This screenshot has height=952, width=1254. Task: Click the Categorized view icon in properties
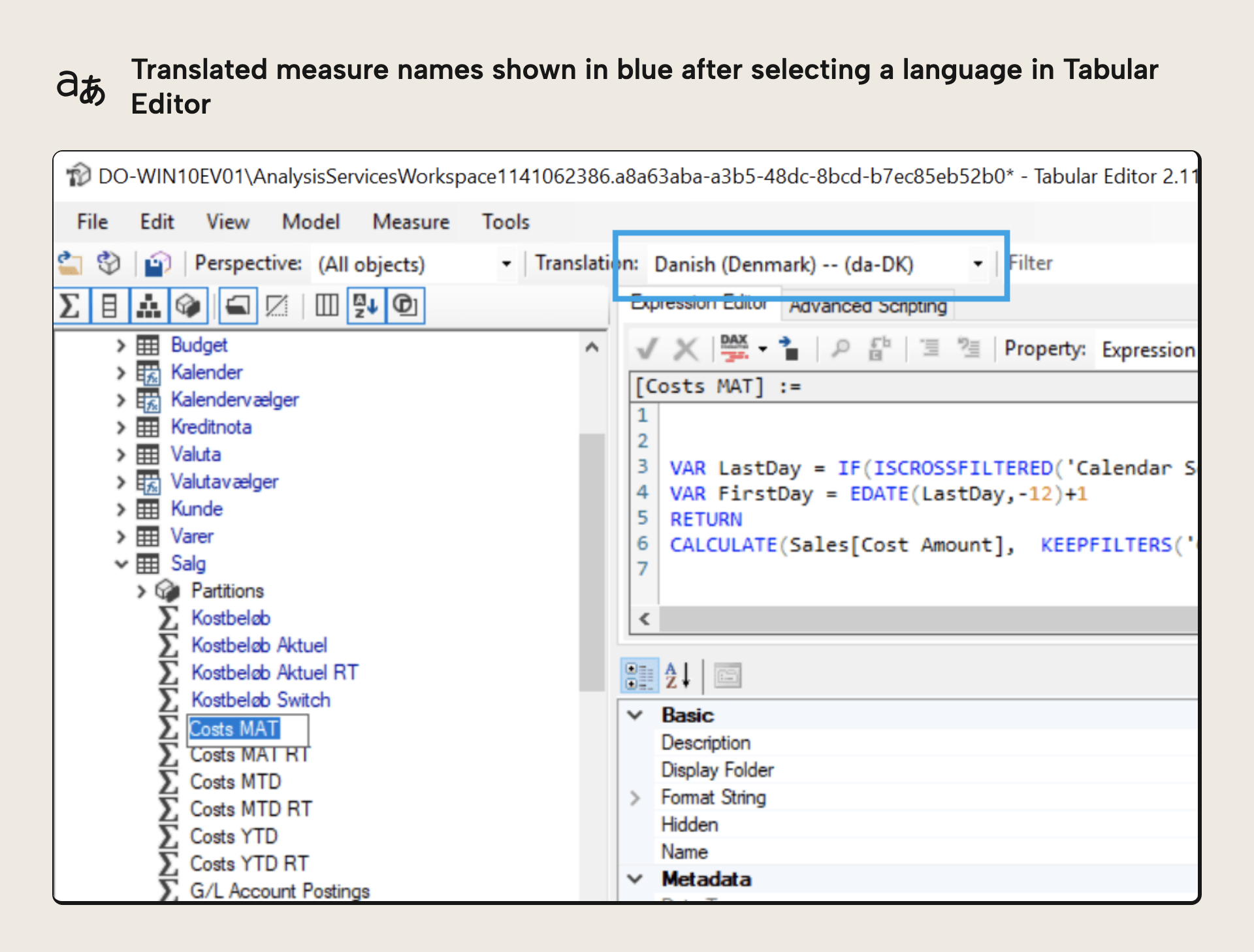tap(639, 676)
